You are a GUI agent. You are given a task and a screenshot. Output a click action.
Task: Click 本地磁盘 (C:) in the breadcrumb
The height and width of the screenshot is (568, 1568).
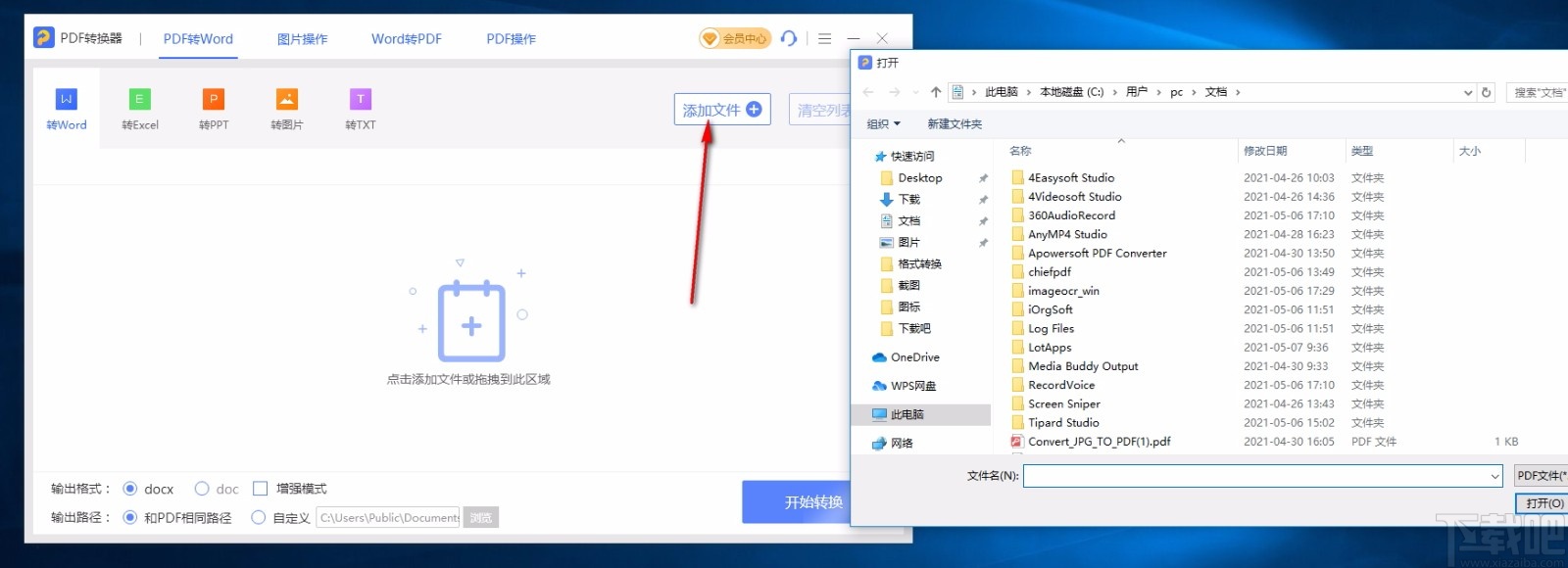coord(1071,92)
